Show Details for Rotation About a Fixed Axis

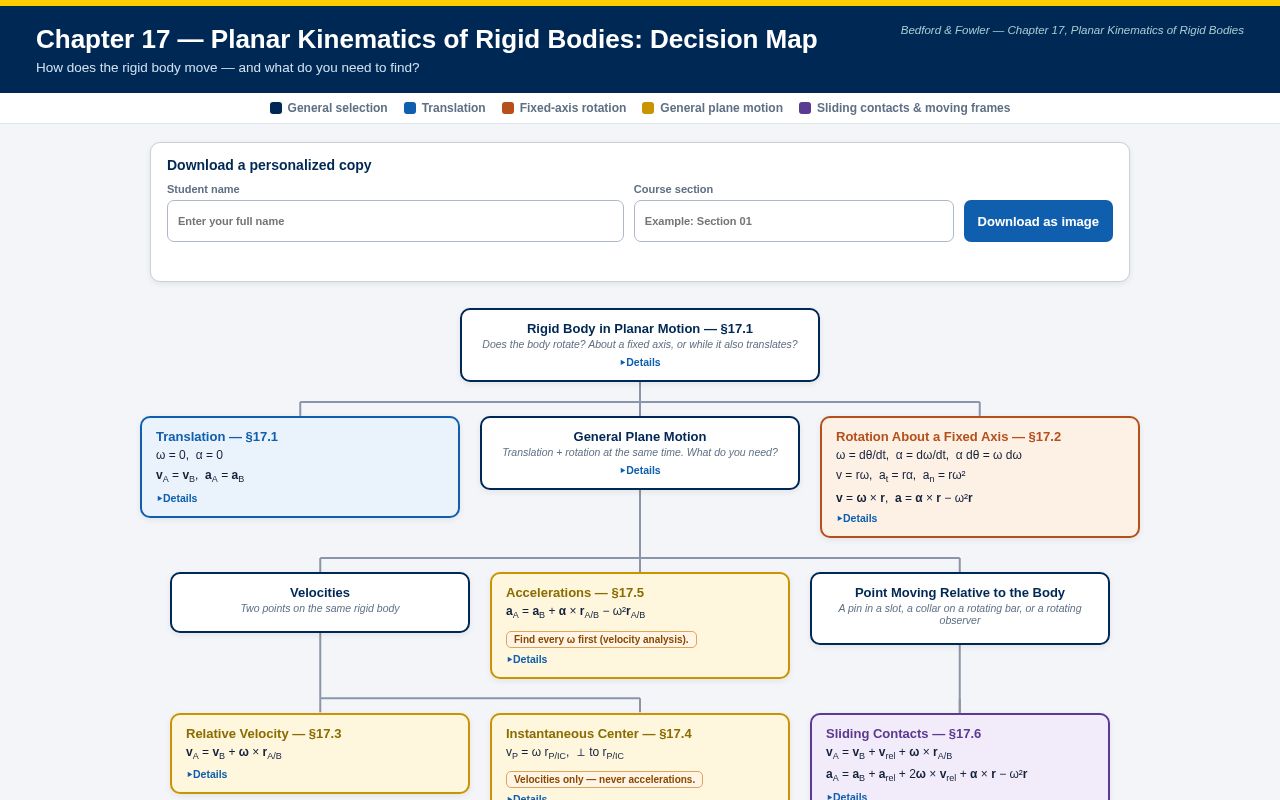pyautogui.click(x=857, y=519)
